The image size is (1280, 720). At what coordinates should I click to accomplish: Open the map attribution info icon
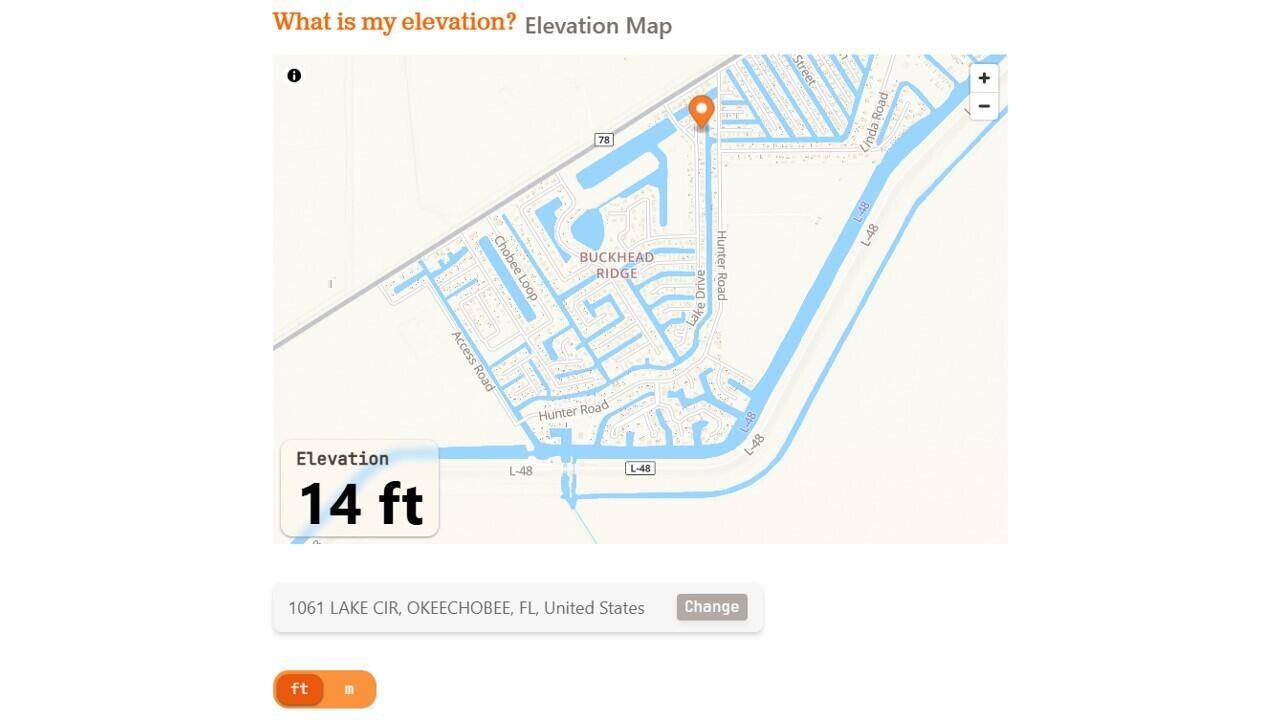(294, 75)
